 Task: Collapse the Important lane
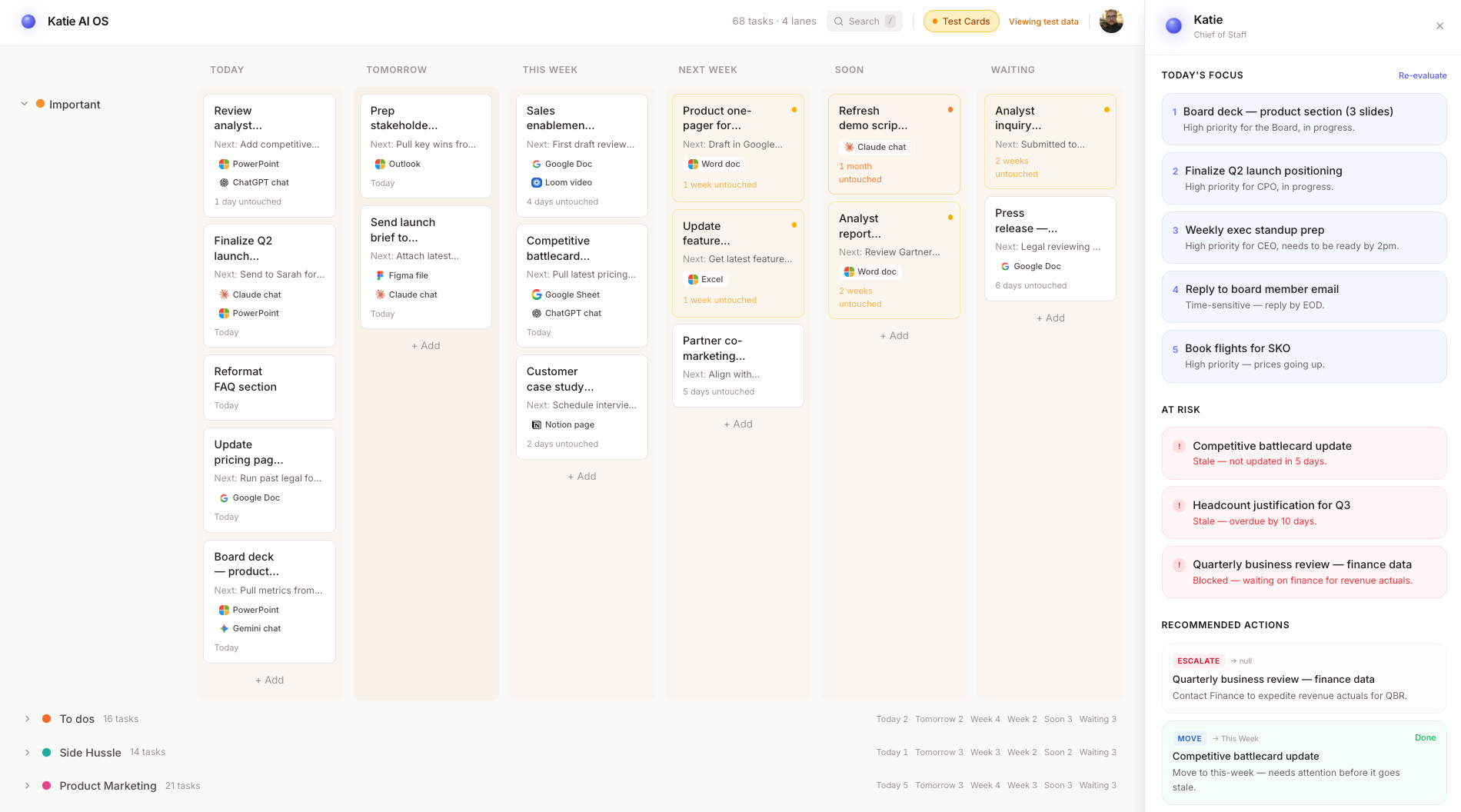click(25, 104)
